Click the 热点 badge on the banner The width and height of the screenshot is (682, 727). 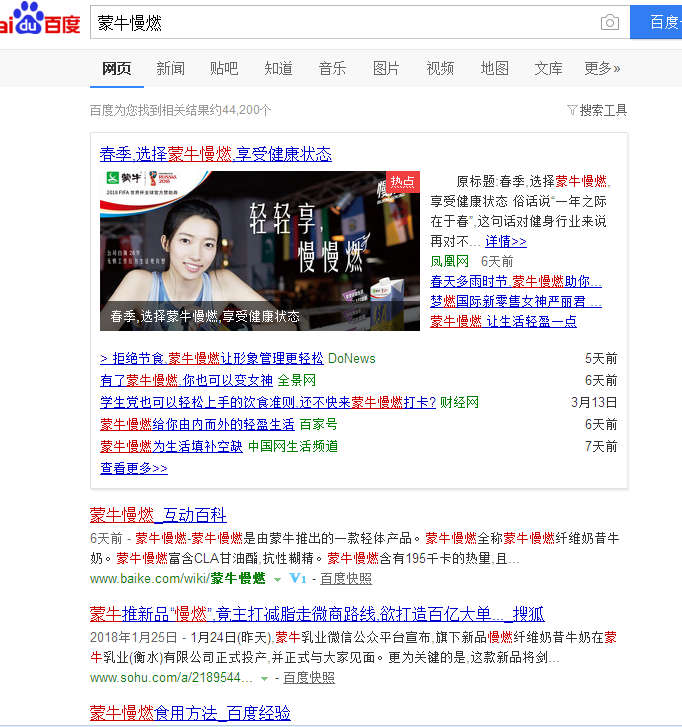tap(402, 182)
